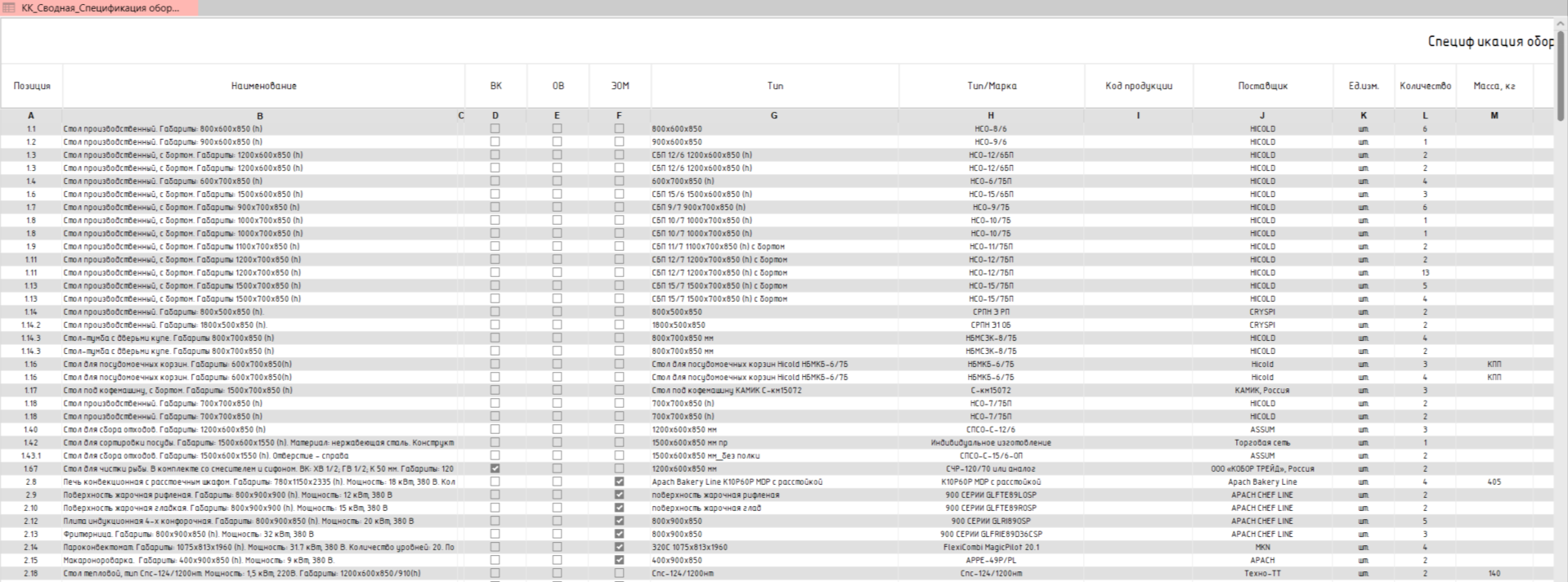Image resolution: width=1568 pixels, height=582 pixels.
Task: Toggle ЭОМ checkbox for Фритюрница row 2.13
Action: click(x=619, y=534)
